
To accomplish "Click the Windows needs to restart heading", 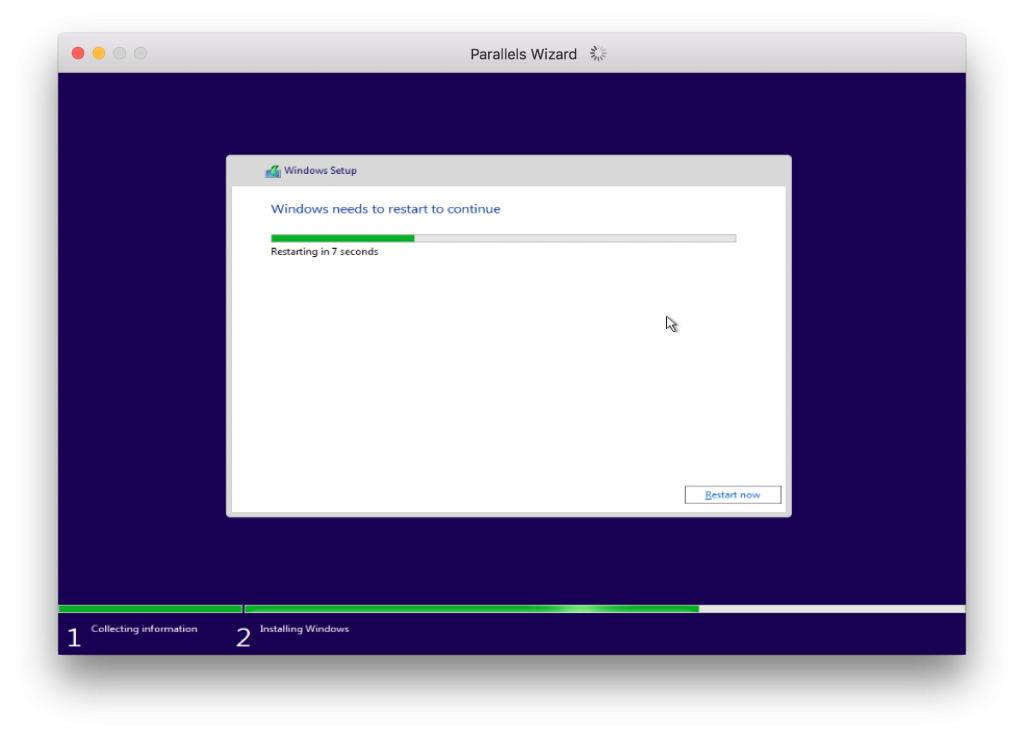I will 386,209.
